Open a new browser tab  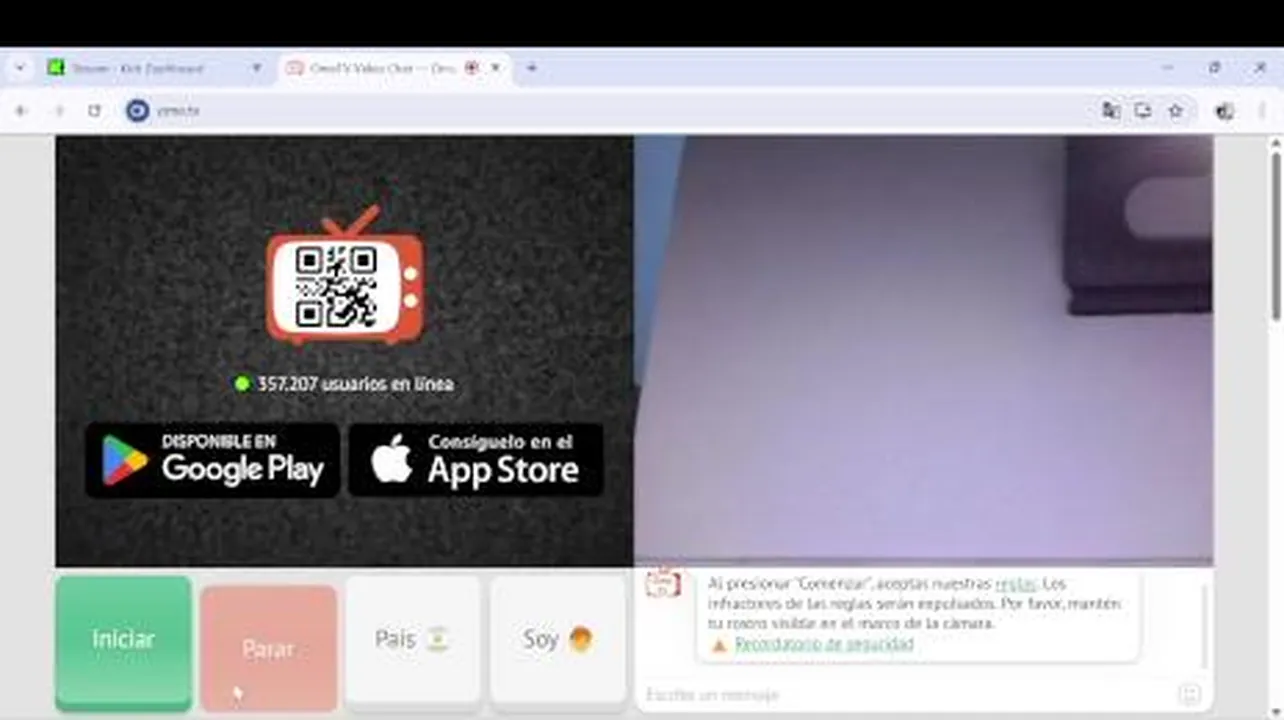(x=532, y=68)
